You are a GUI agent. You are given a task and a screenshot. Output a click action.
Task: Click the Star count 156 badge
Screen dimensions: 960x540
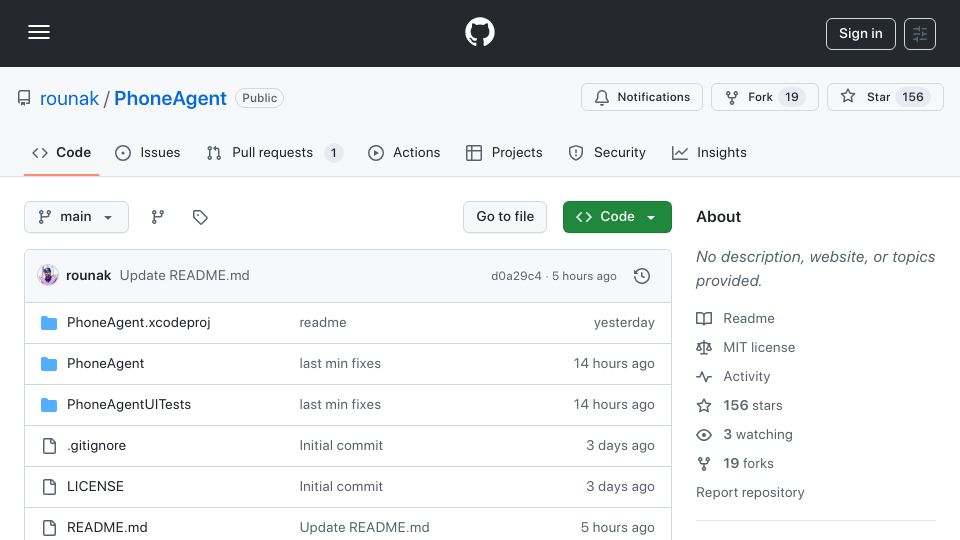[912, 97]
